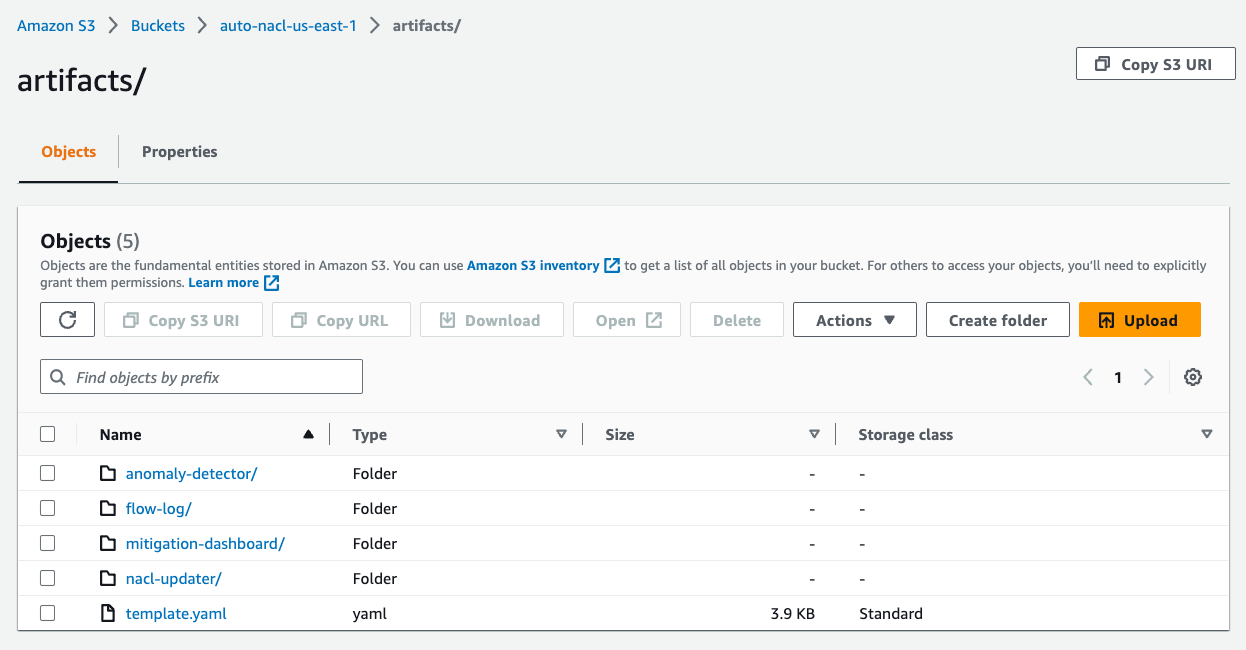1246x650 pixels.
Task: Select the checkbox for template.yaml
Action: tap(47, 612)
